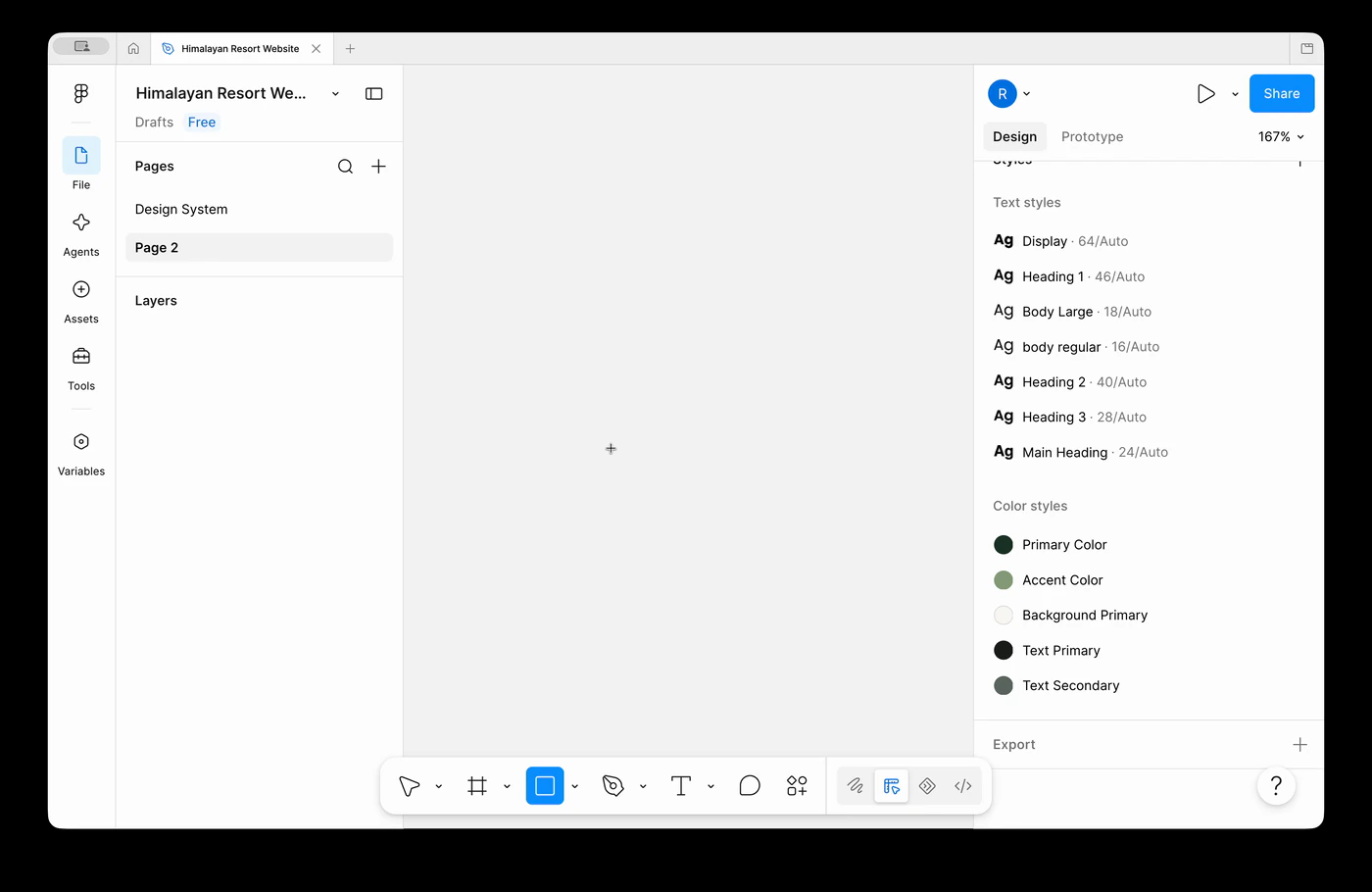Click the Pages section header

coord(154,167)
